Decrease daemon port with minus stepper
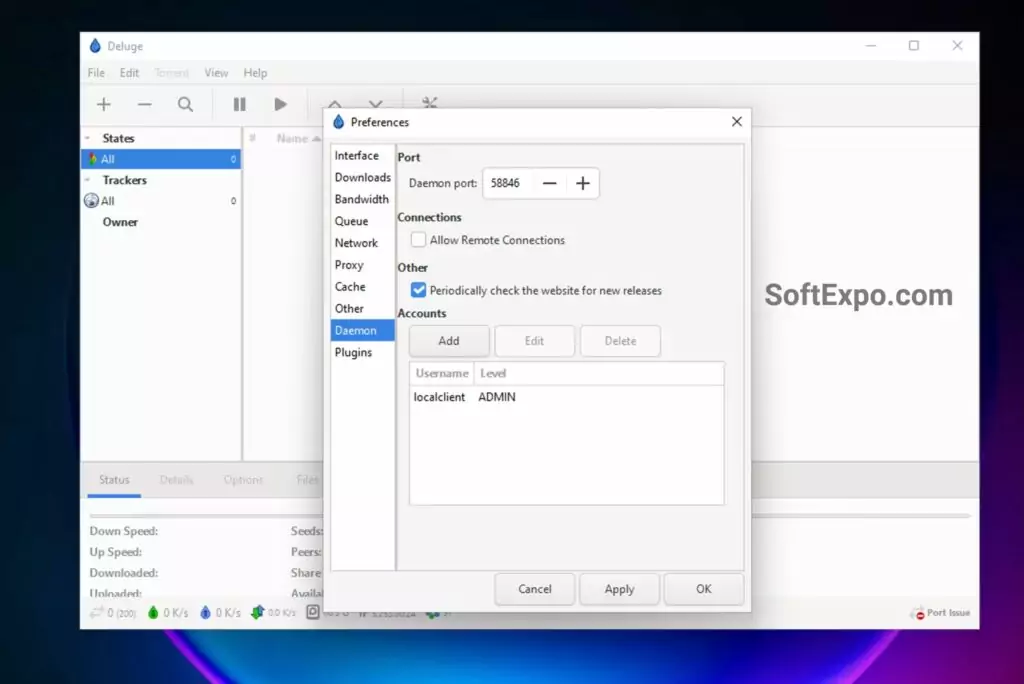The width and height of the screenshot is (1024, 684). (549, 183)
